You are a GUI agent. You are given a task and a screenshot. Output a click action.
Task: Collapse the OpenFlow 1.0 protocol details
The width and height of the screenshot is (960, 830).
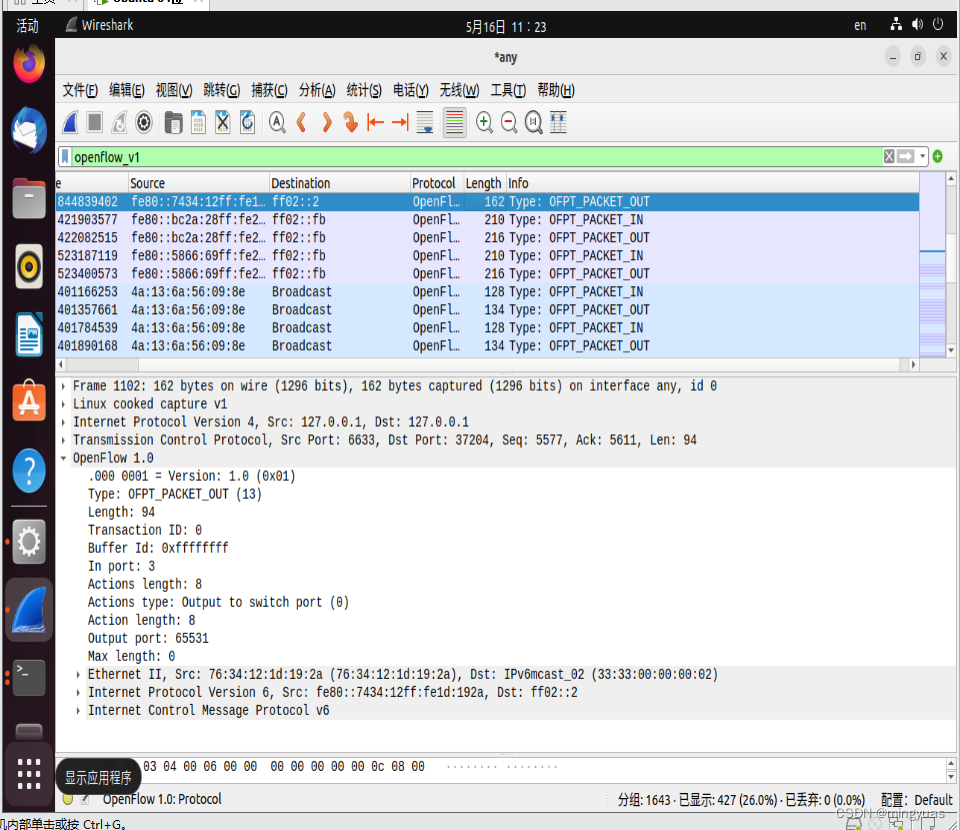tap(63, 458)
